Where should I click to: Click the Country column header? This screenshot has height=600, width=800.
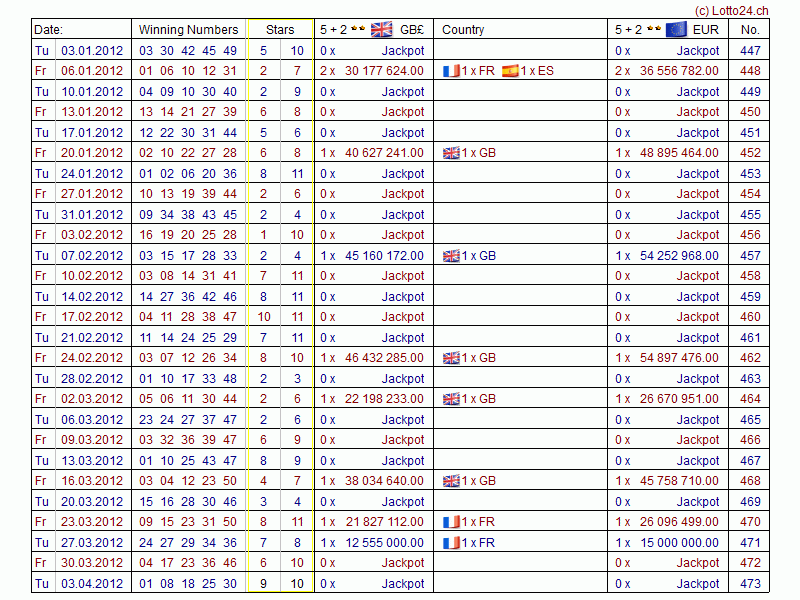coord(463,30)
